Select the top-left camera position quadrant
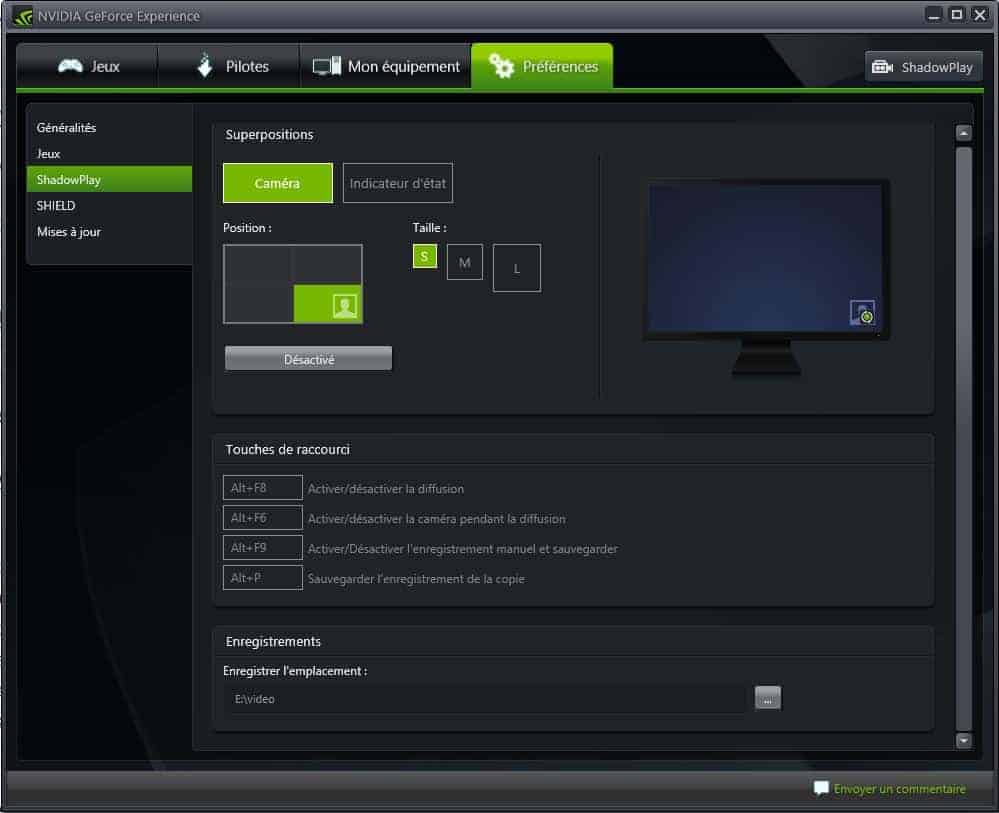This screenshot has height=813, width=999. 258,265
